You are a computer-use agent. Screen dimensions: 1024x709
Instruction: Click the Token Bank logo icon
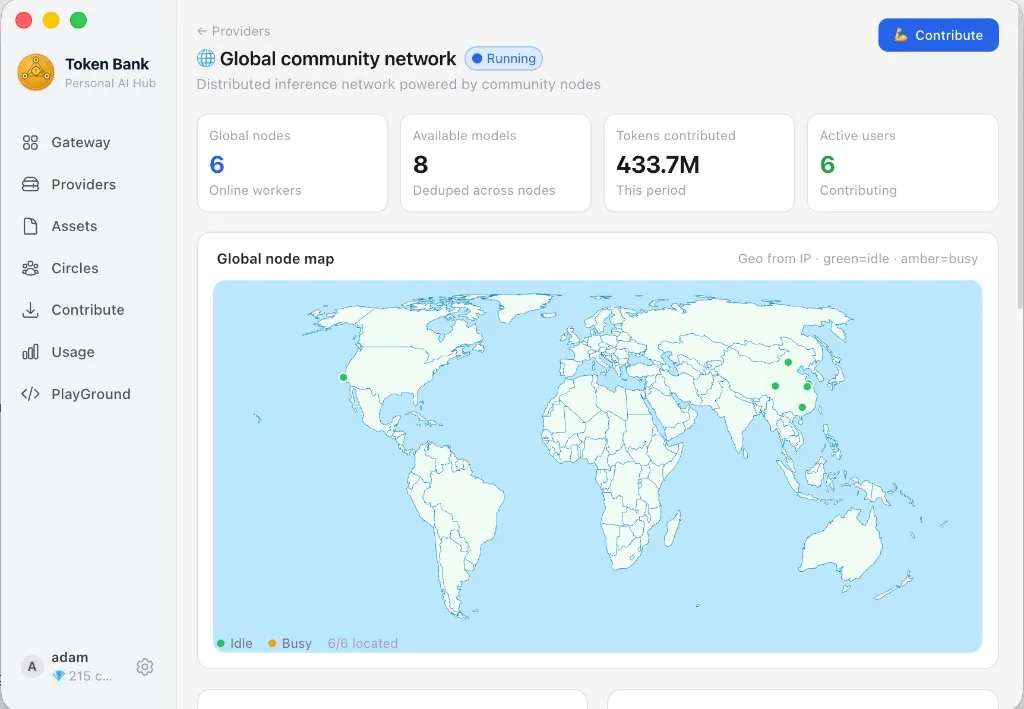(x=36, y=72)
